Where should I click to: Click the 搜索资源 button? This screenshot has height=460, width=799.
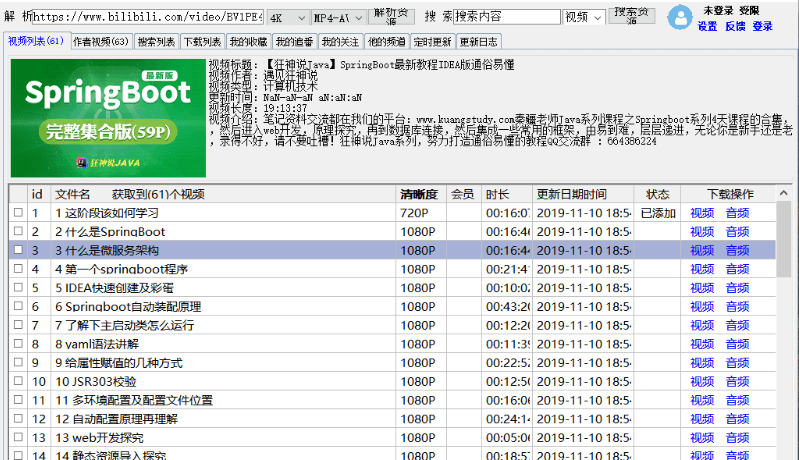[x=631, y=16]
